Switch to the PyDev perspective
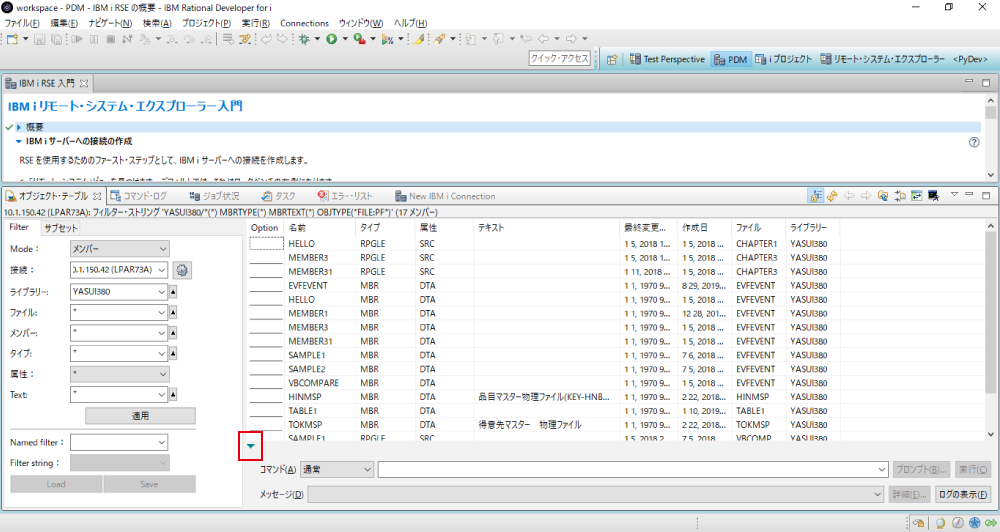The width and height of the screenshot is (1000, 532). (x=970, y=59)
